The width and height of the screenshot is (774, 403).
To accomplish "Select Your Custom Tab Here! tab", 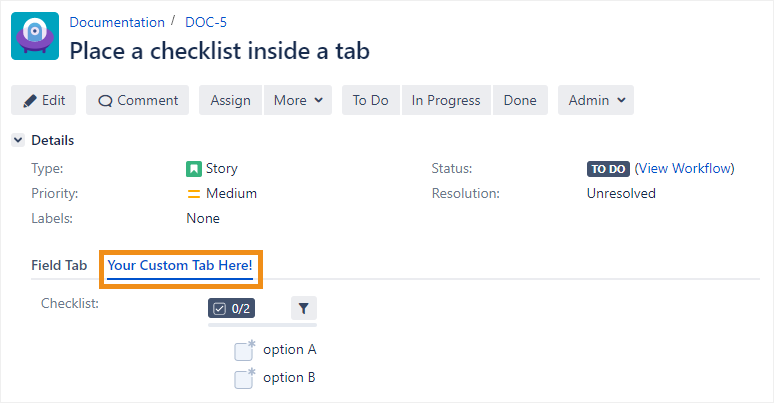I will (x=180, y=266).
